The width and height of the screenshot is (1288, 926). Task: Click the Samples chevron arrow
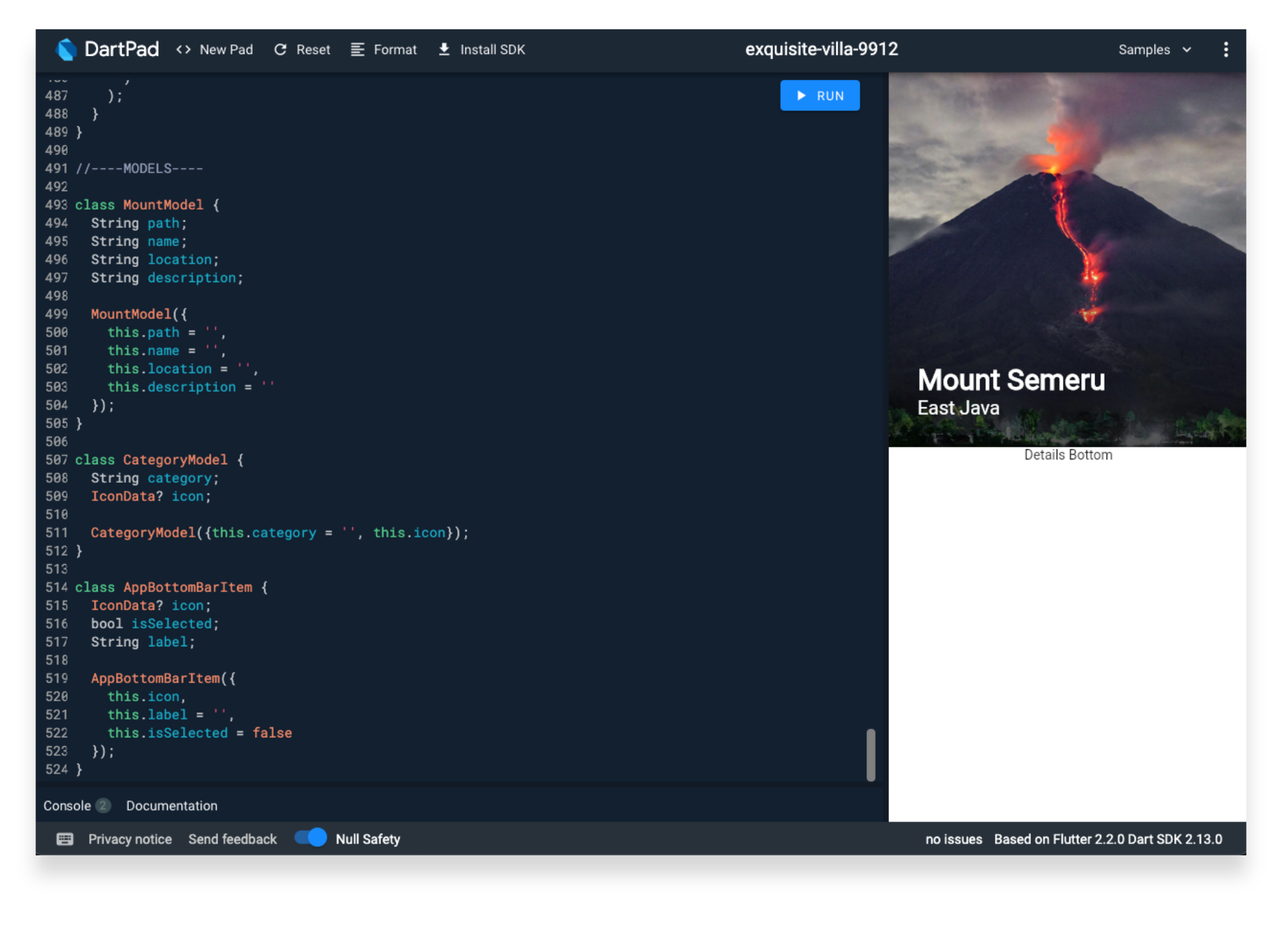(x=1187, y=50)
